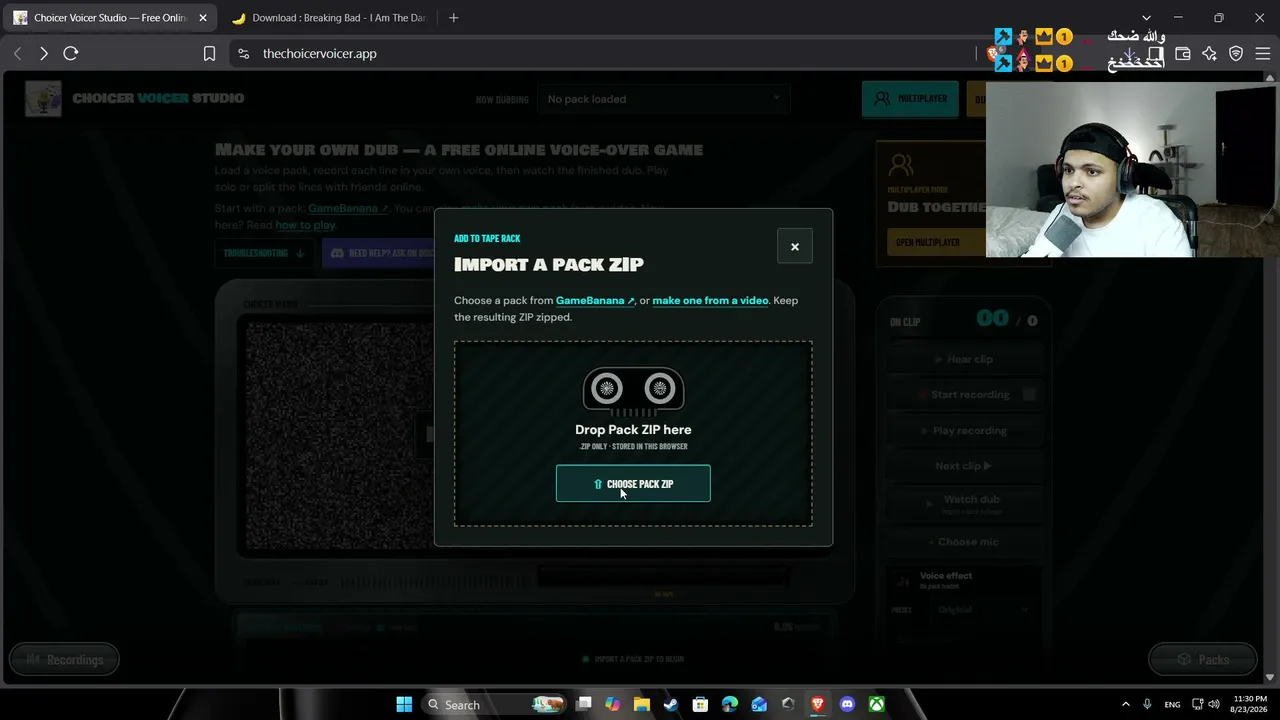Open the Recordings panel
This screenshot has height=720, width=1280.
pos(64,660)
